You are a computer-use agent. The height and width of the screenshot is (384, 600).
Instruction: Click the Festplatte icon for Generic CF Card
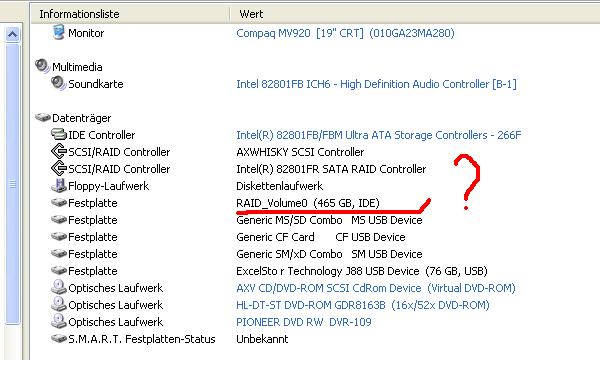point(59,236)
